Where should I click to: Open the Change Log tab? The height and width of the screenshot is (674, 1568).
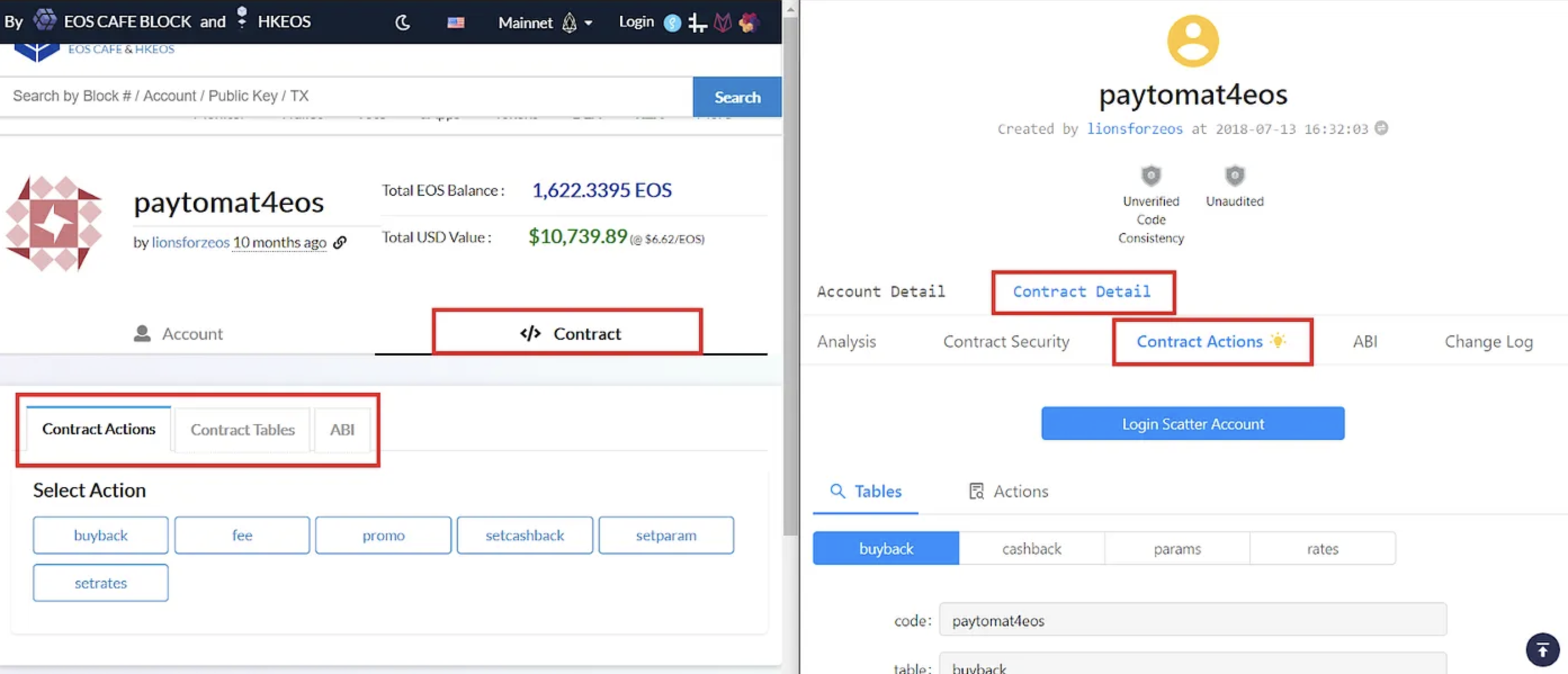[1488, 342]
